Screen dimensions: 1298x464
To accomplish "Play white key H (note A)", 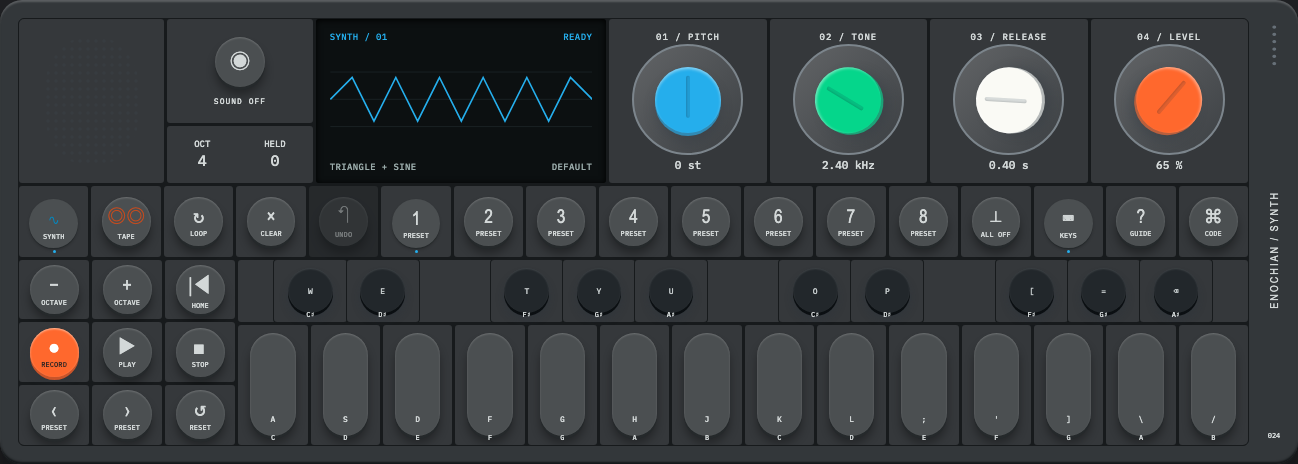I will 634,384.
